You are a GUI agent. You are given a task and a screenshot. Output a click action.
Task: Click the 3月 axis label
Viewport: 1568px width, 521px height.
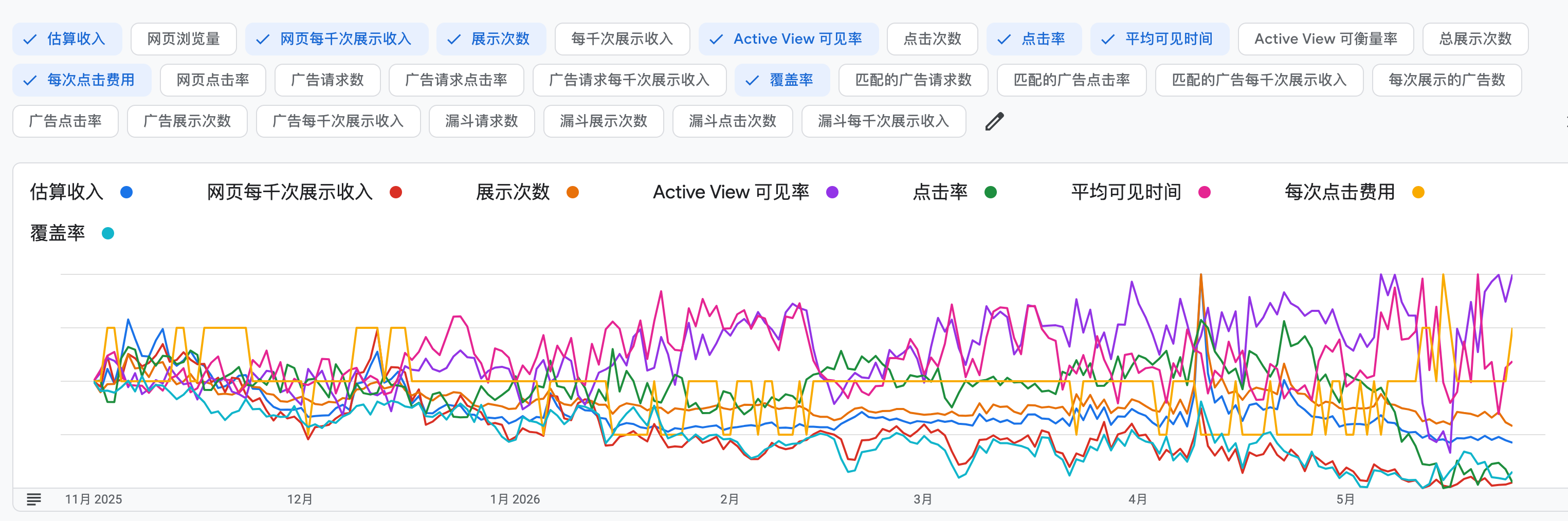point(923,500)
